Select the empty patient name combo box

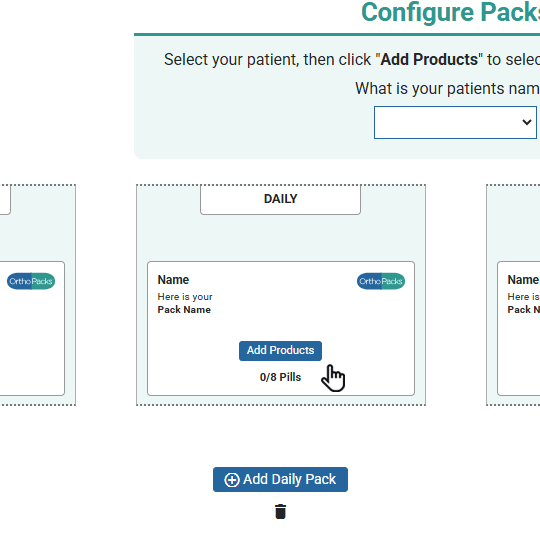(x=455, y=122)
